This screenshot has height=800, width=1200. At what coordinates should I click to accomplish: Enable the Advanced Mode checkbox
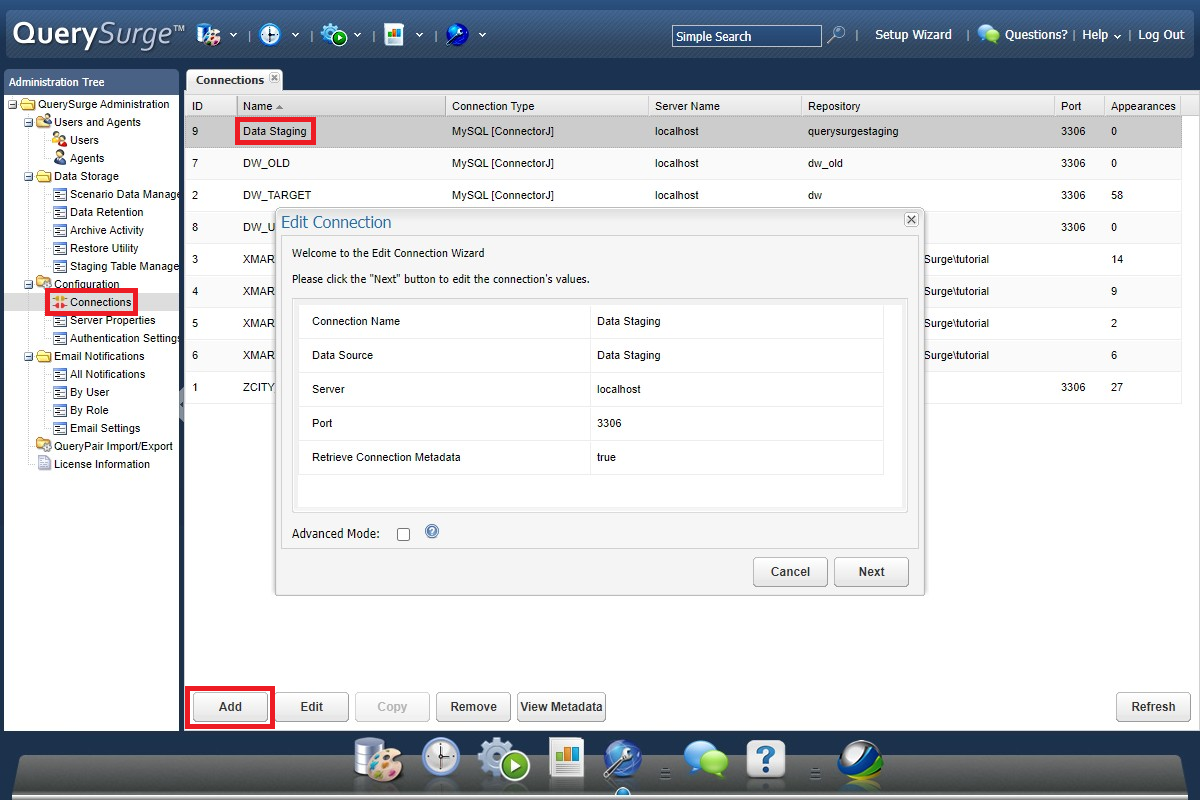pyautogui.click(x=403, y=534)
